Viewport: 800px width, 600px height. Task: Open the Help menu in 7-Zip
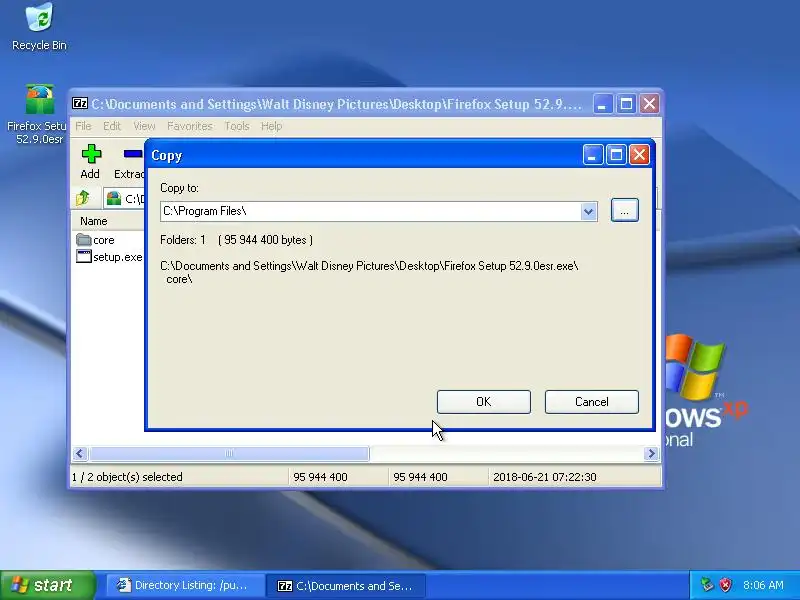pos(271,126)
